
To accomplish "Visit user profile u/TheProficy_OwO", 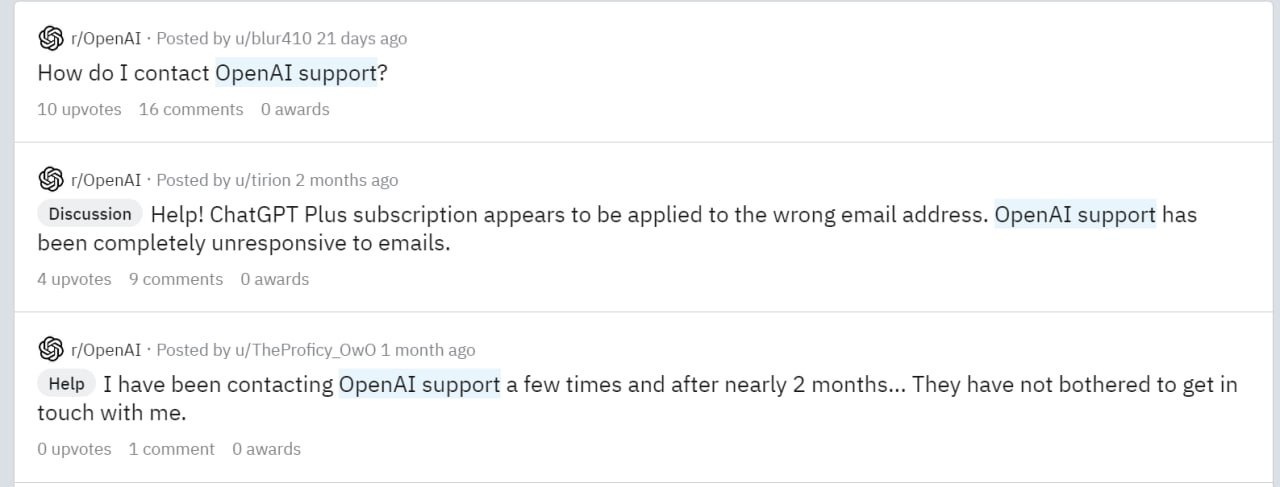I will pyautogui.click(x=306, y=350).
